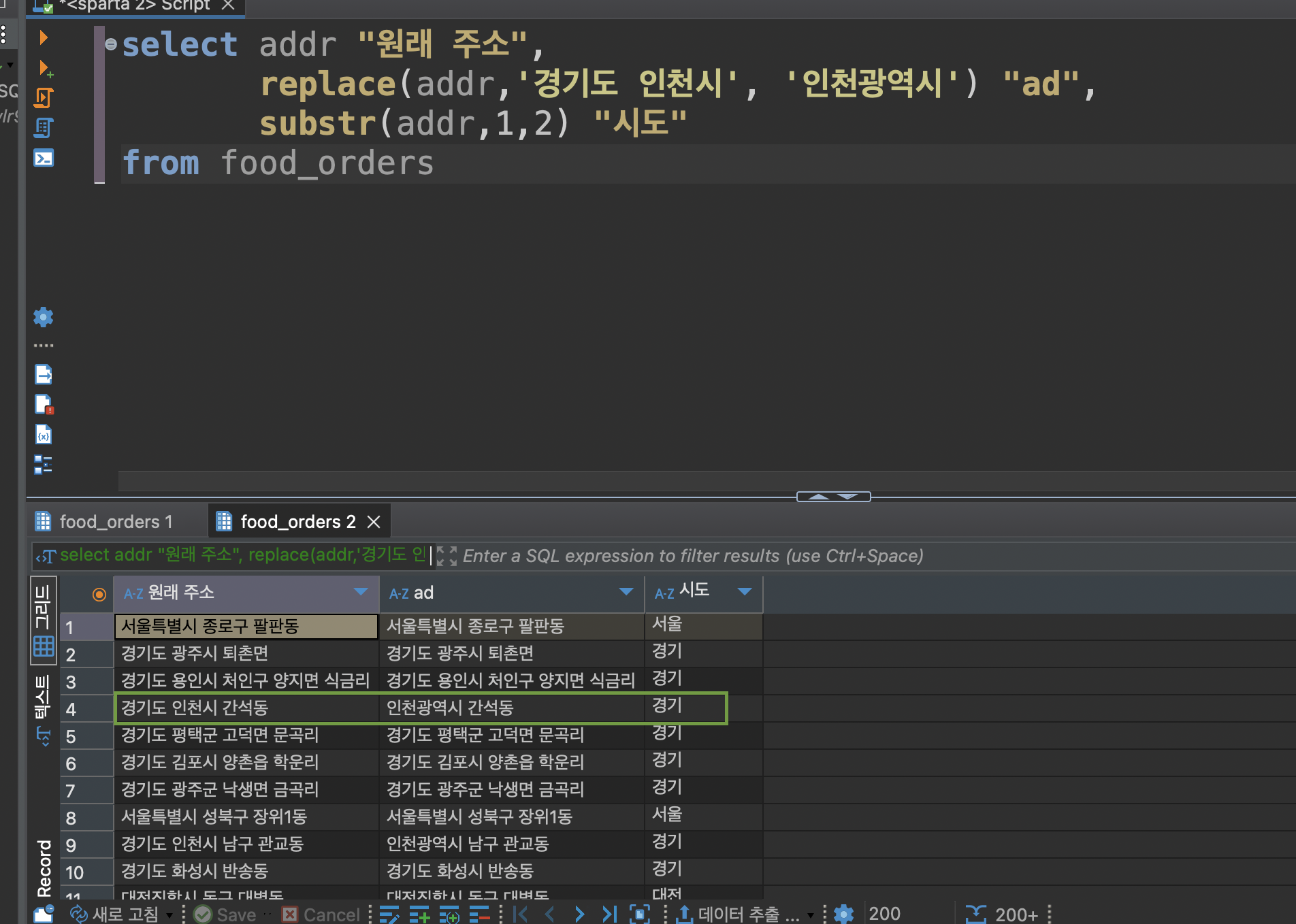
Task: Click cell 서울특별시 종로구 팔판동 in first column
Action: pos(246,627)
